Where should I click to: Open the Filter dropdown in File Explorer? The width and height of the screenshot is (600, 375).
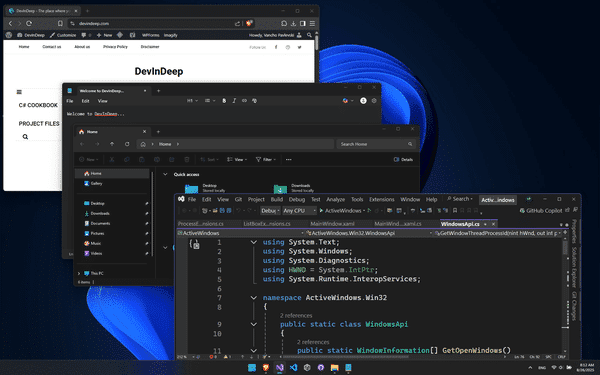265,160
